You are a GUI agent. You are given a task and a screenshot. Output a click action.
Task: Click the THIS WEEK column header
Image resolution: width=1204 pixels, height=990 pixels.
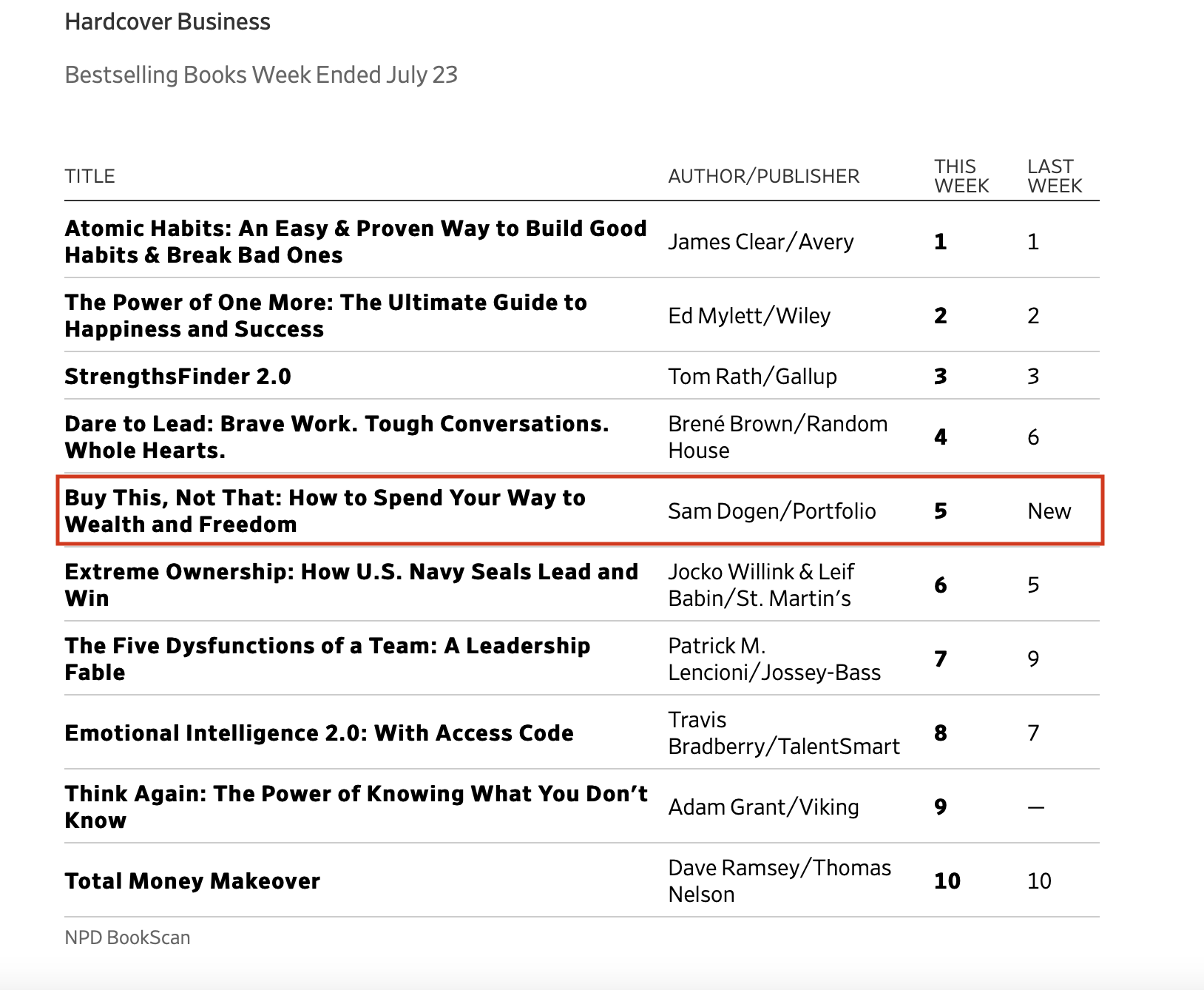tap(961, 176)
